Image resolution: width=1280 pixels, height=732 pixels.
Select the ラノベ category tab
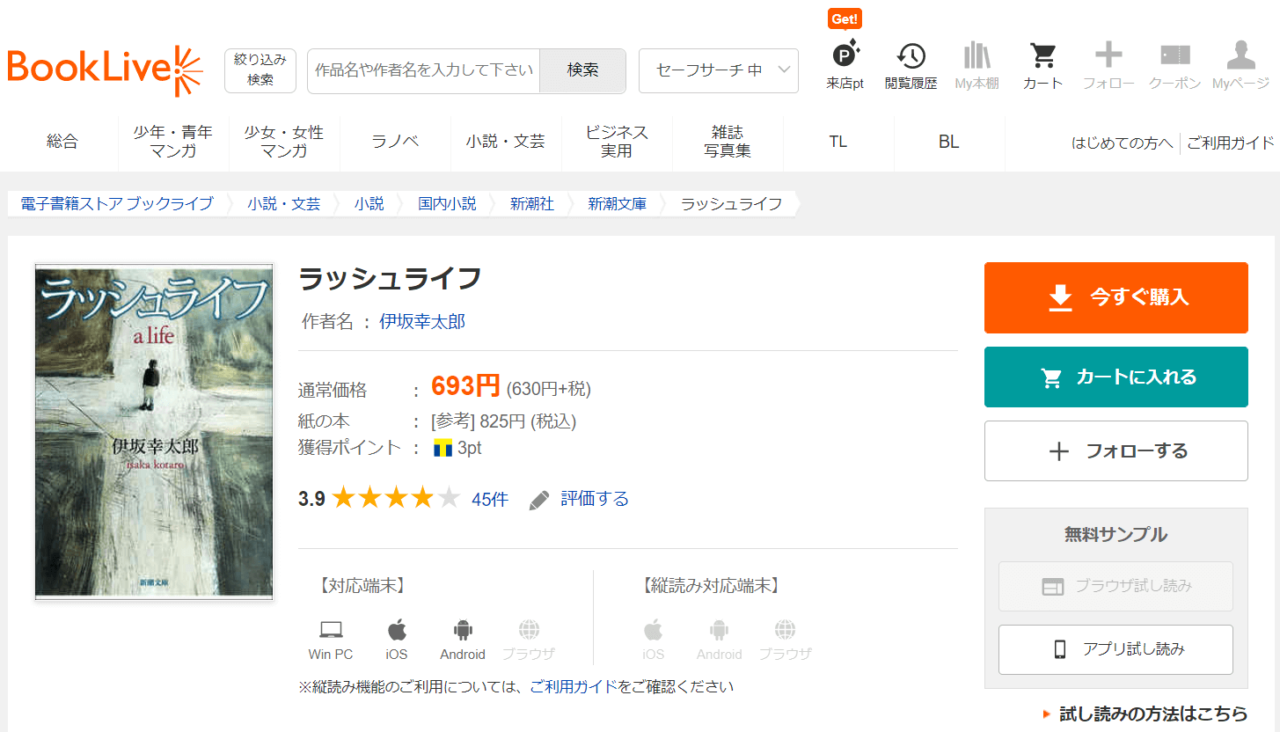pyautogui.click(x=395, y=142)
